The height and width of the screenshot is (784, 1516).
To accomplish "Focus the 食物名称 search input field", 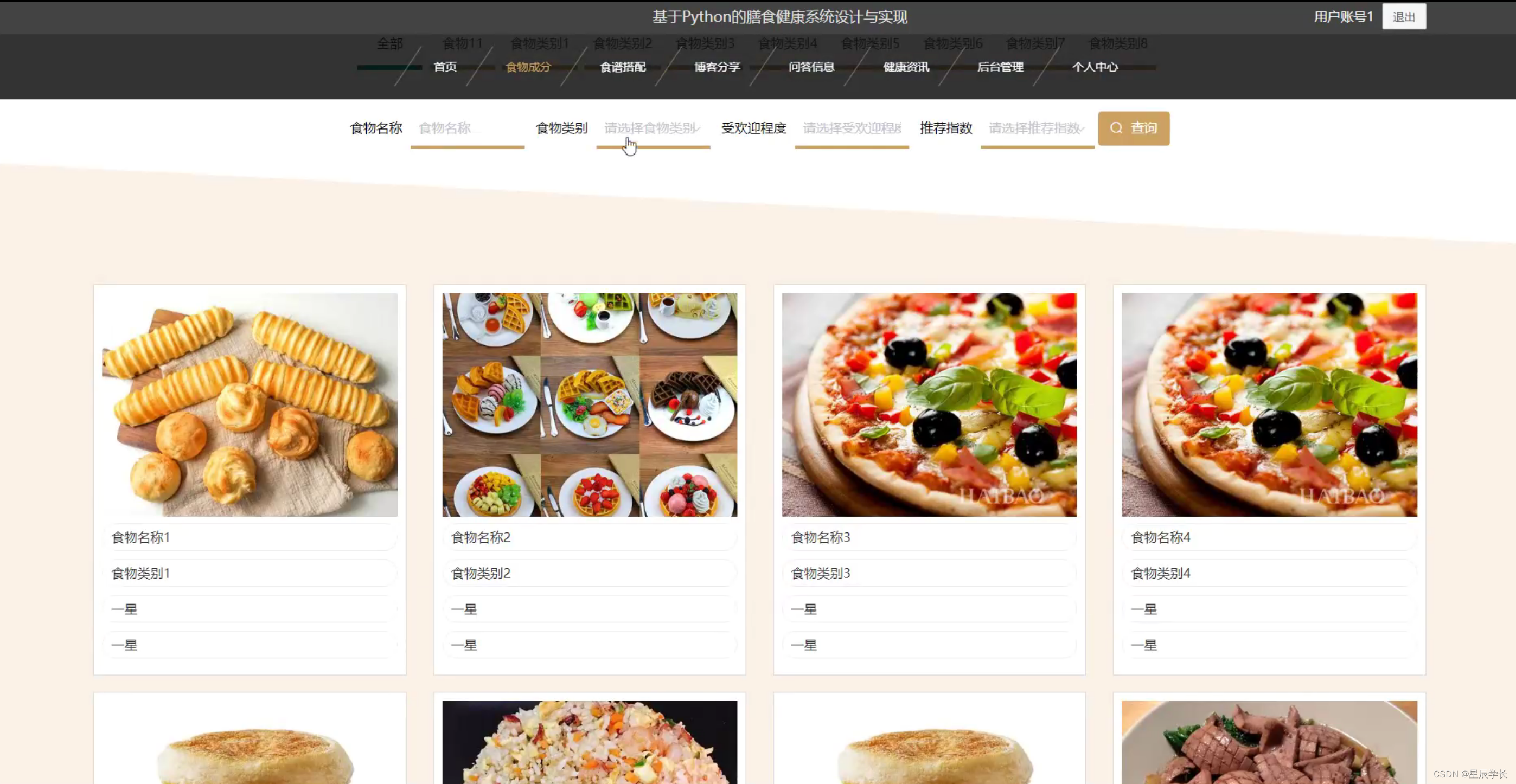I will (x=468, y=128).
